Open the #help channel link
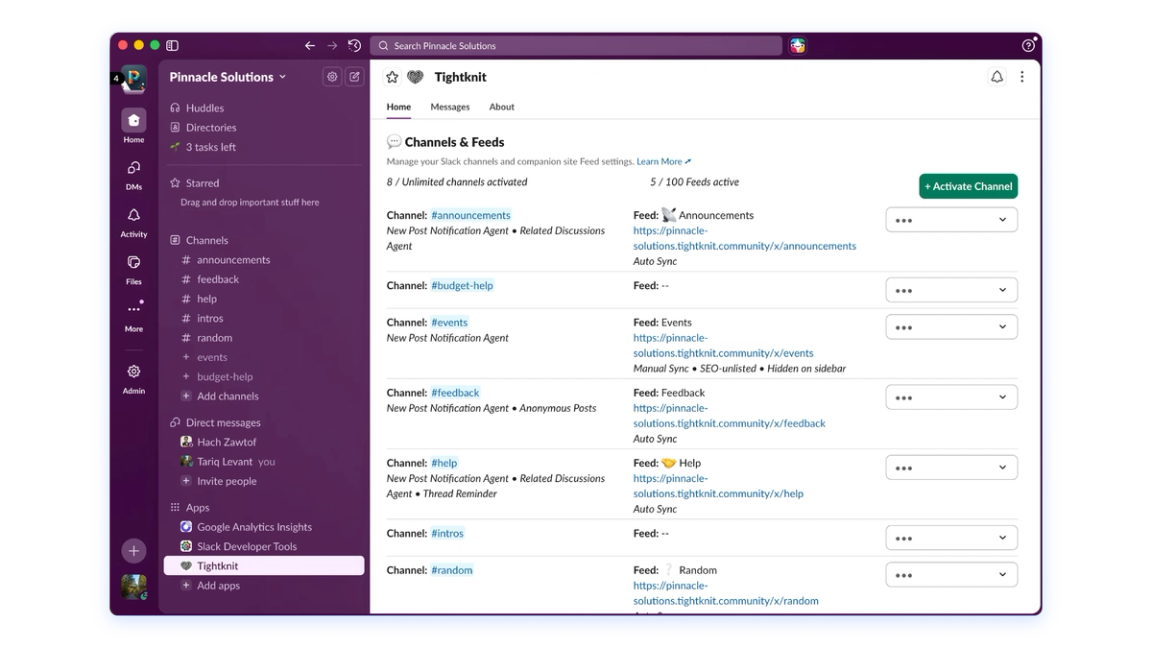The height and width of the screenshot is (648, 1152). 444,464
